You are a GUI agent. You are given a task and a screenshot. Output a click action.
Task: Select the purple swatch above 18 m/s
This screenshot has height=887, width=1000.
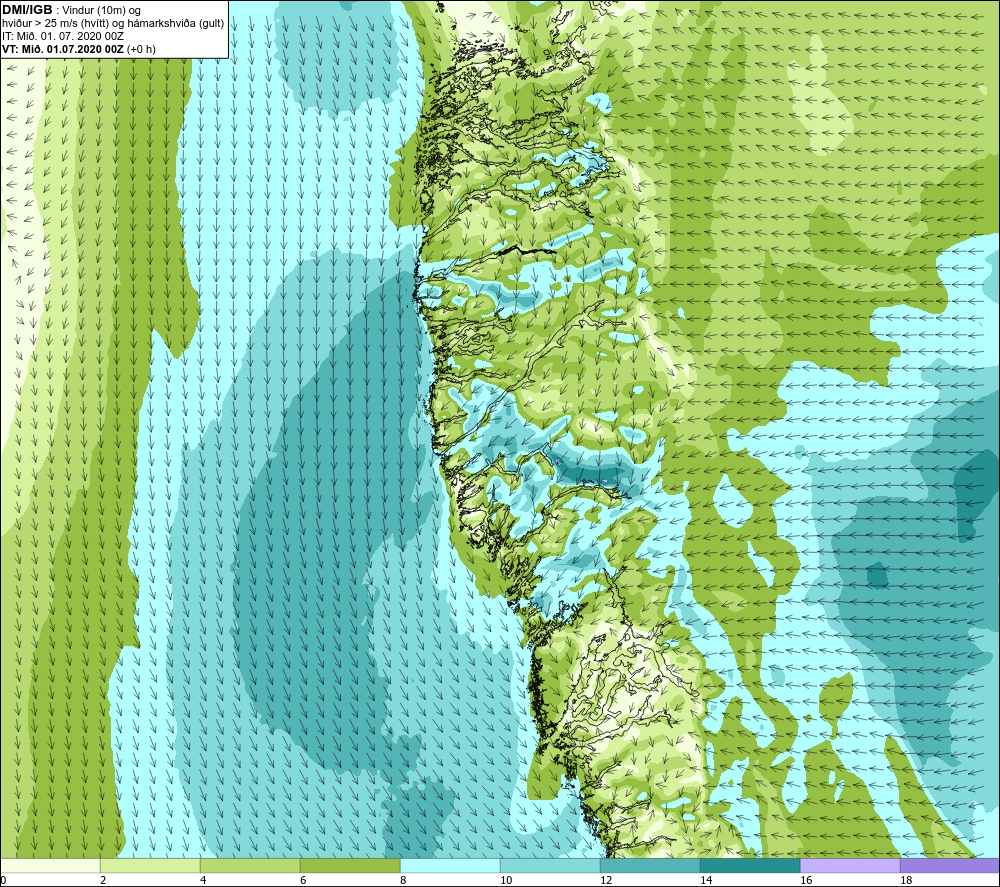950,865
